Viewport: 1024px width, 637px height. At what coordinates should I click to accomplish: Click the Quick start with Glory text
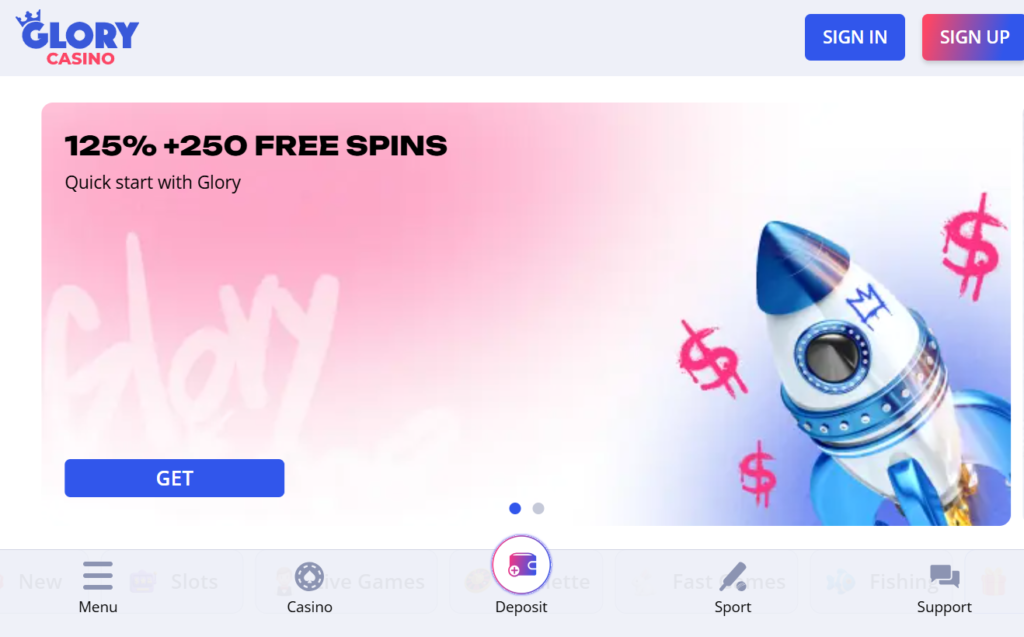point(153,182)
